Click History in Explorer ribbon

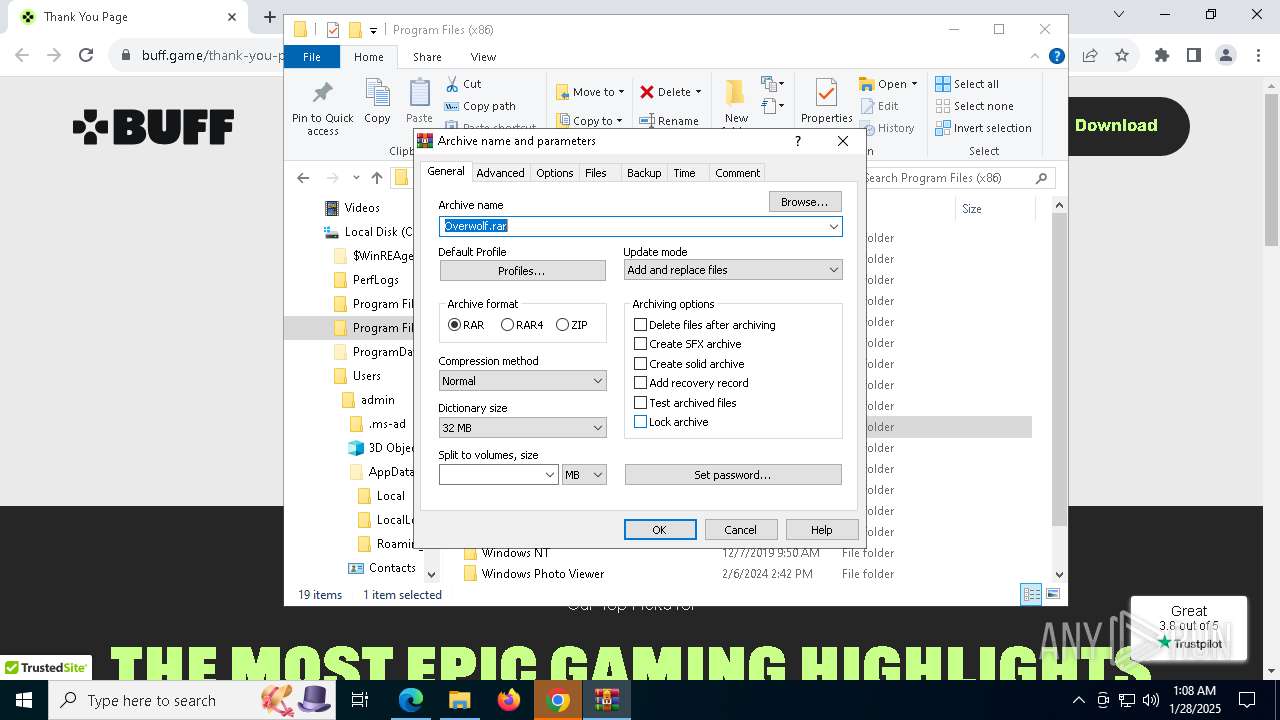point(886,128)
